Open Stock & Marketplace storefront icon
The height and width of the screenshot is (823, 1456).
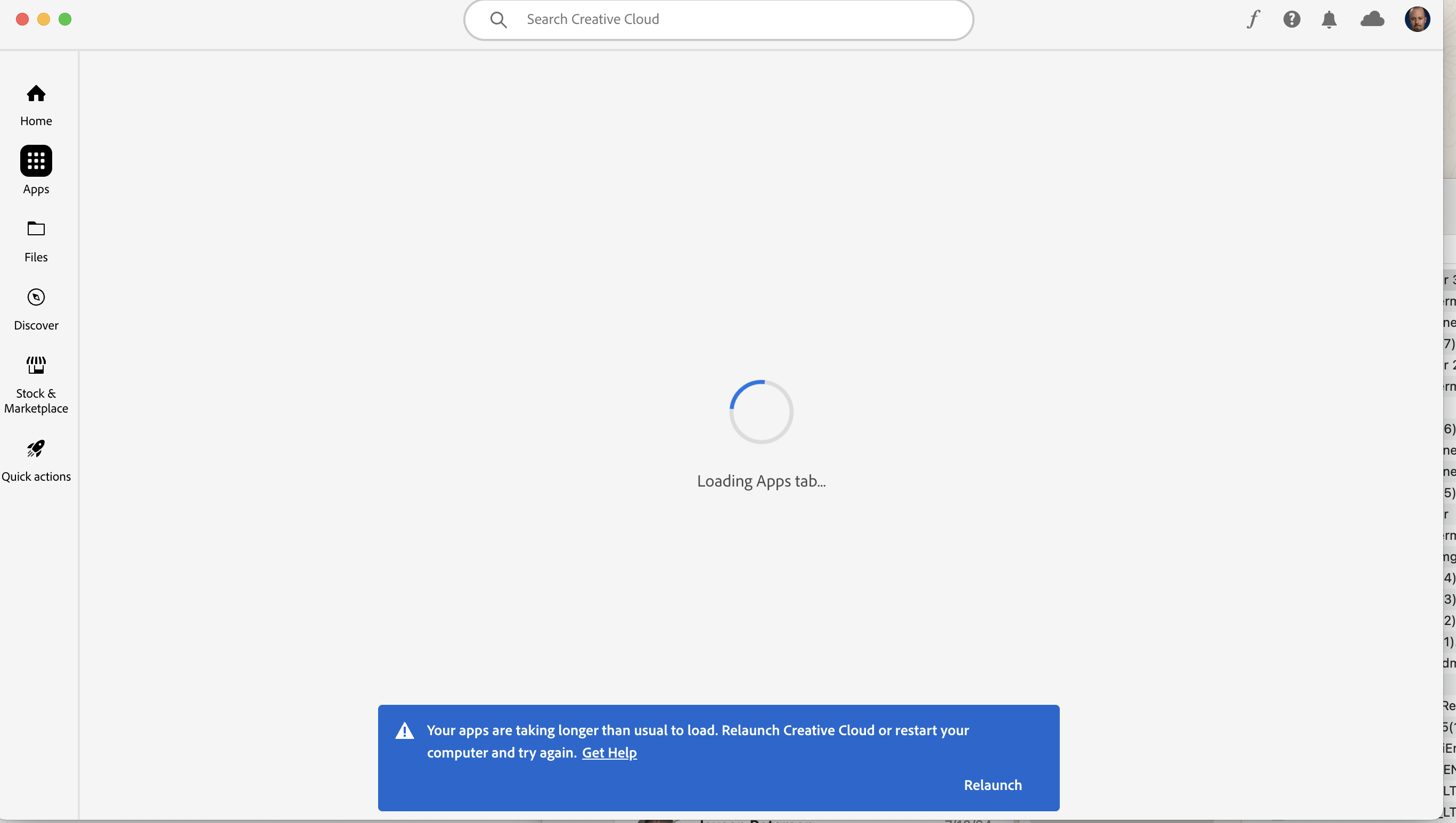point(36,365)
